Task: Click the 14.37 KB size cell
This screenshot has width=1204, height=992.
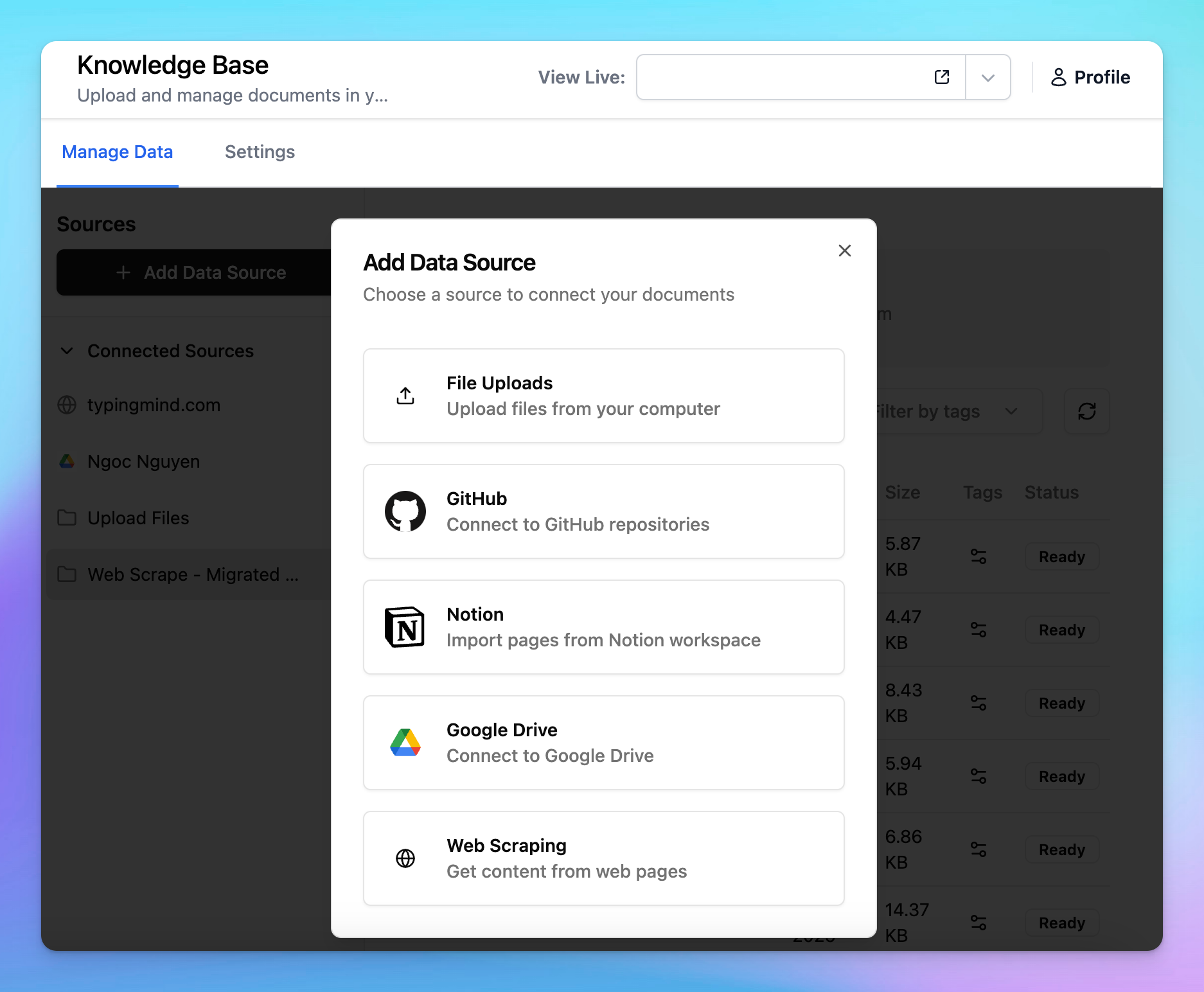Action: pyautogui.click(x=907, y=923)
